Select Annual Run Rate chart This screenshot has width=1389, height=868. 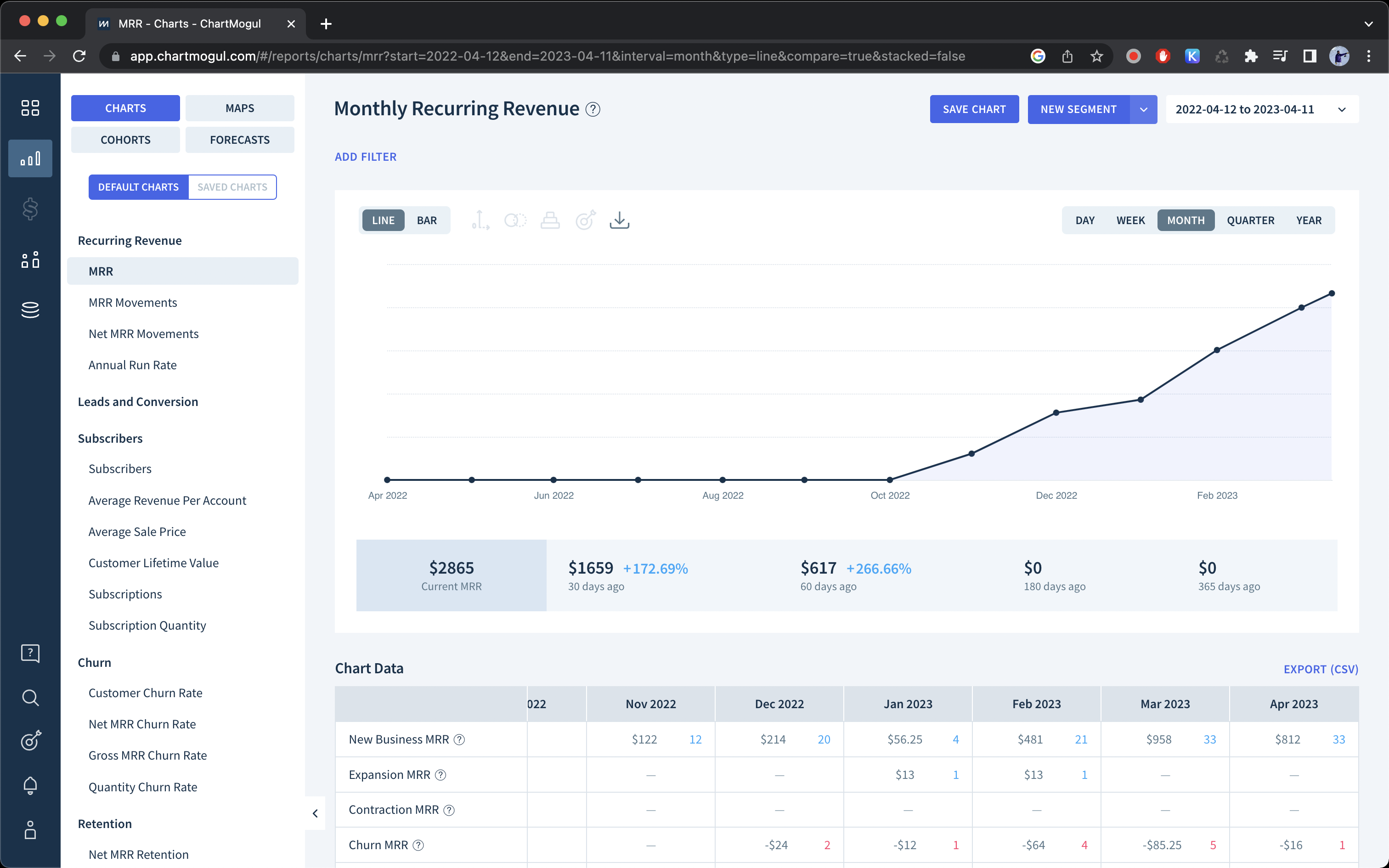point(133,365)
